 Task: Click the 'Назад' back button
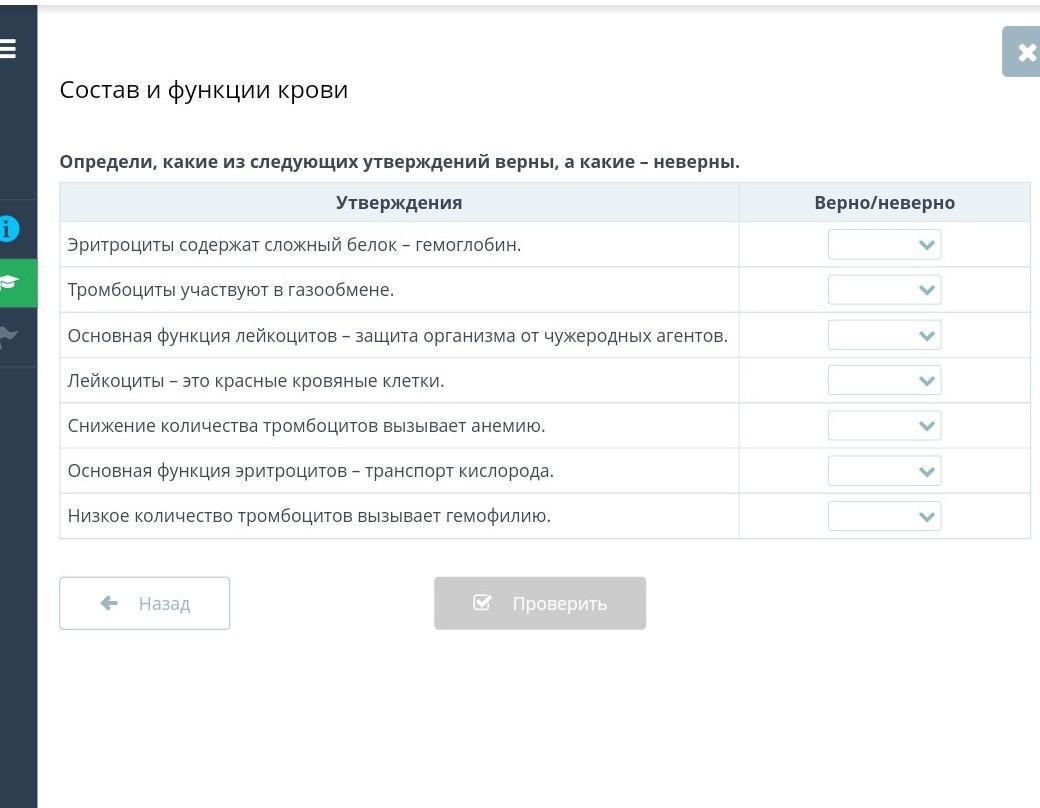tap(145, 603)
